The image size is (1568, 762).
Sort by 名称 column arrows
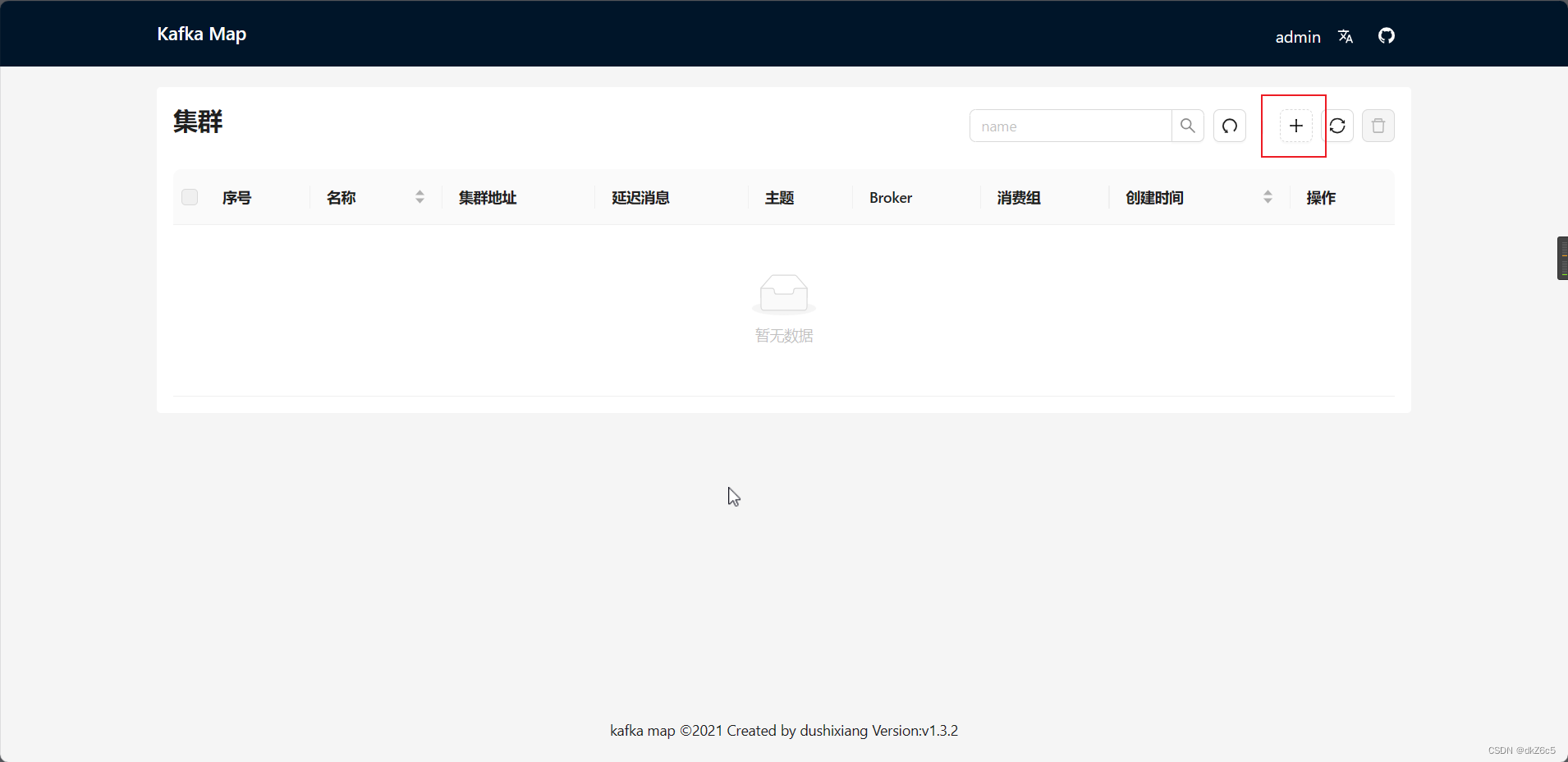[x=420, y=197]
